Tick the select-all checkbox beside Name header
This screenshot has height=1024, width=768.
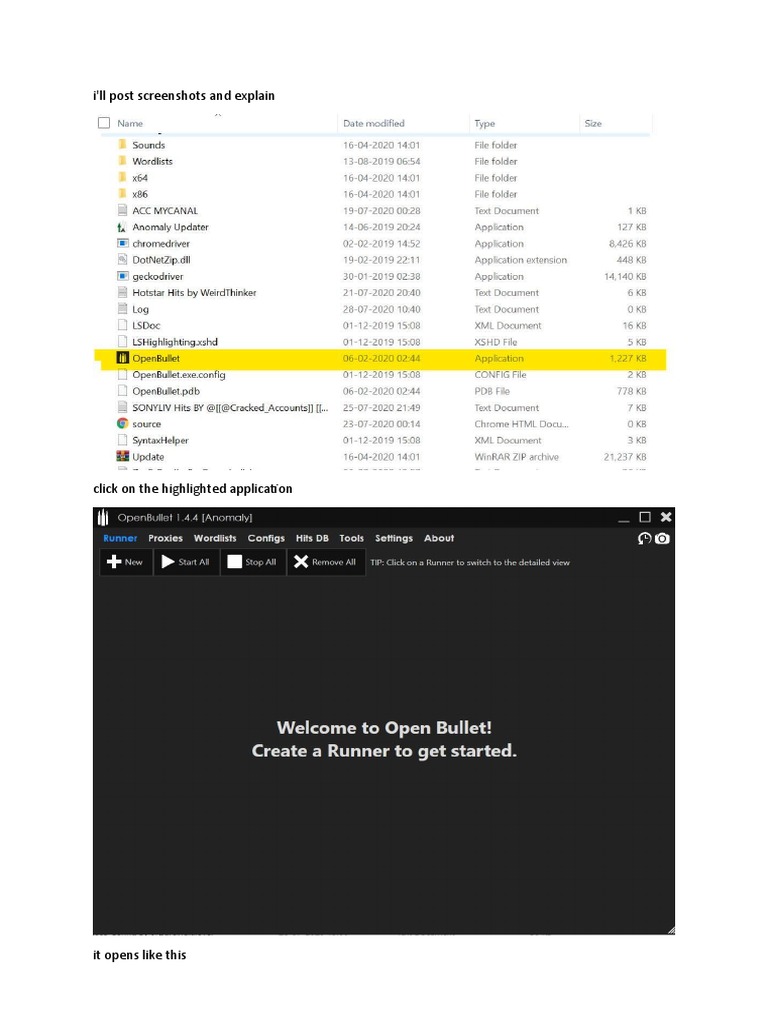pyautogui.click(x=104, y=123)
